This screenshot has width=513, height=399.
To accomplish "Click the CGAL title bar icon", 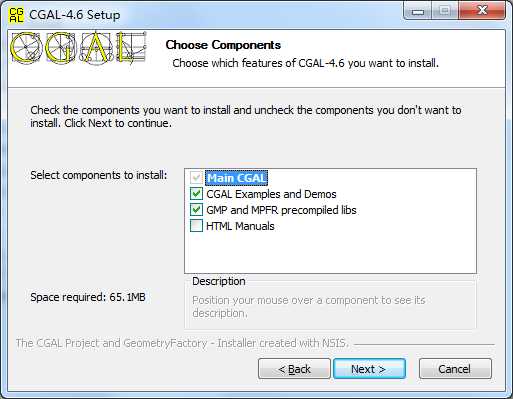I will pos(16,15).
